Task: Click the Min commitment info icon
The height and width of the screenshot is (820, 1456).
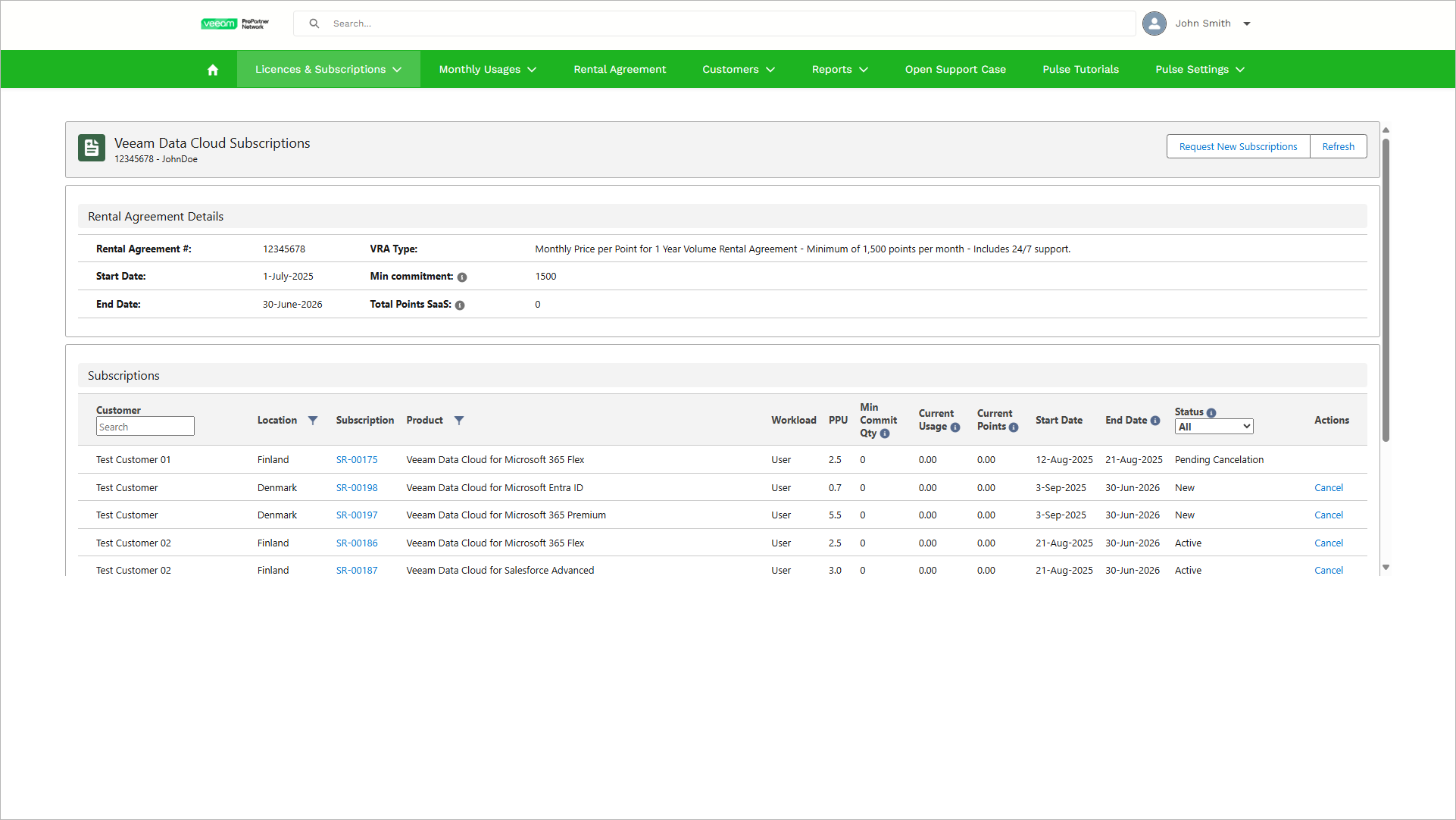Action: pyautogui.click(x=462, y=277)
